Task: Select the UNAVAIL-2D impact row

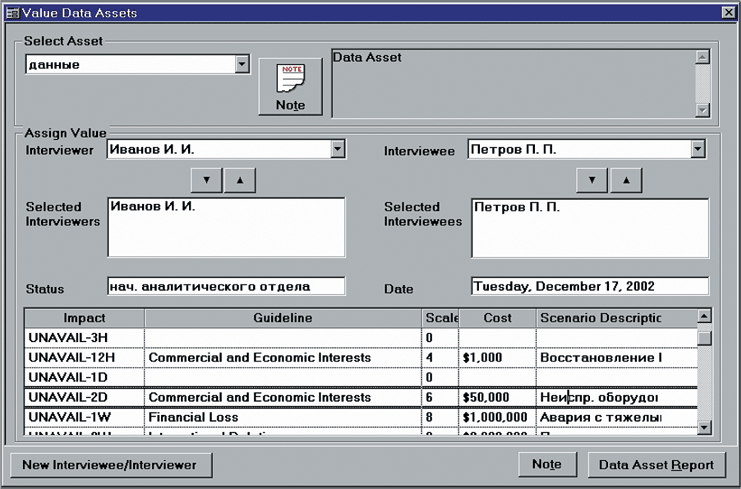Action: tap(84, 397)
